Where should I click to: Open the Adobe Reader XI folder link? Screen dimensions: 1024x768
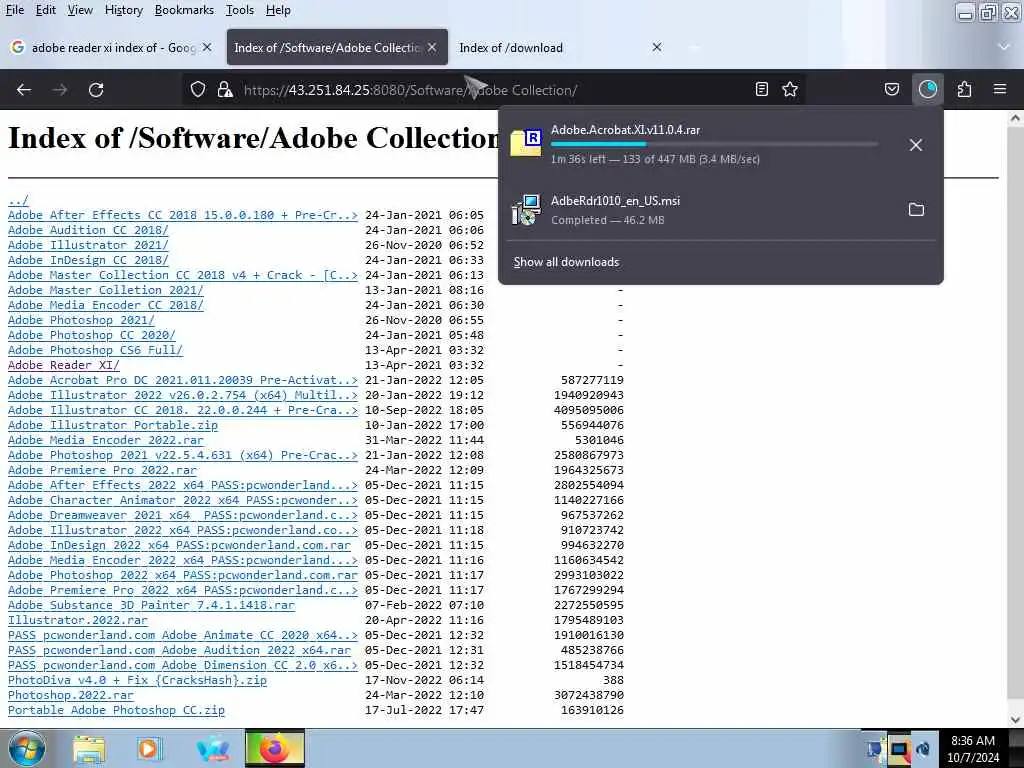[63, 365]
